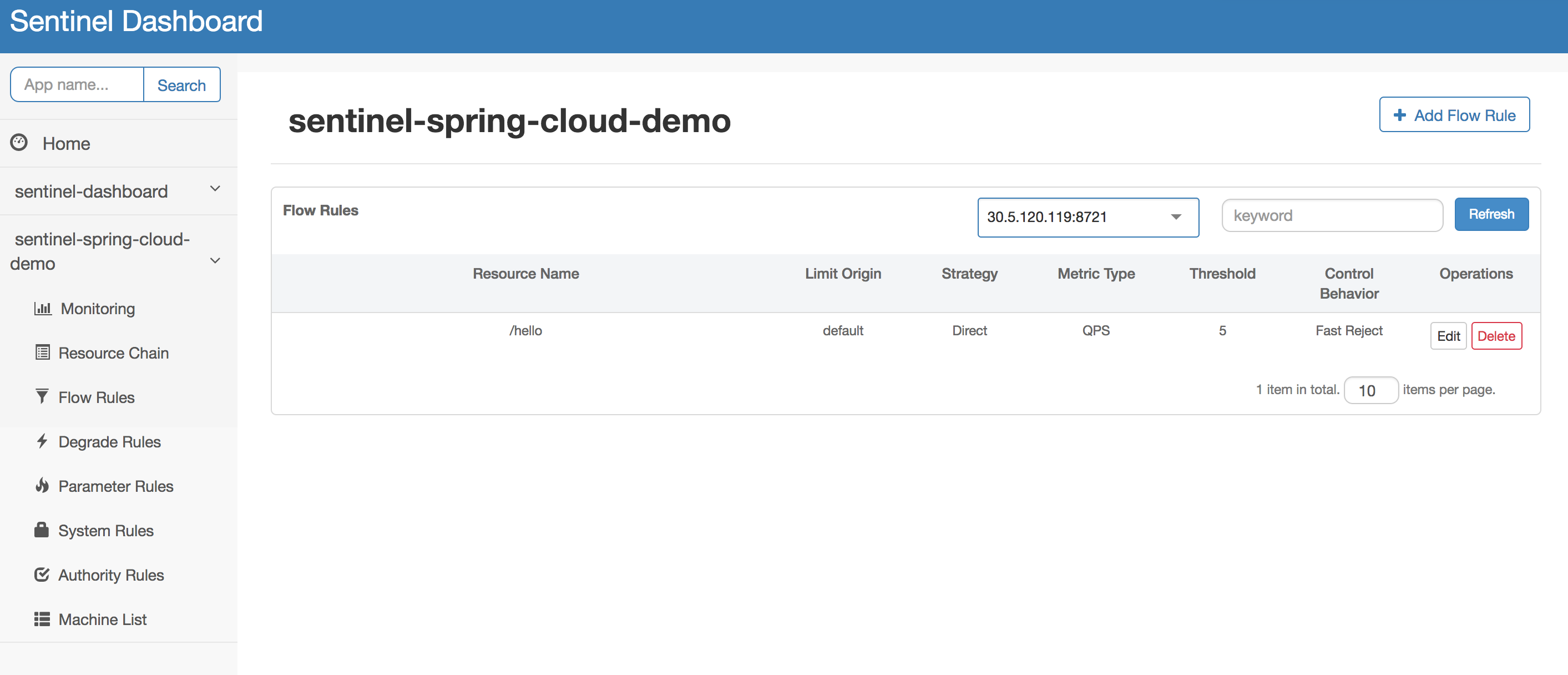This screenshot has width=1568, height=675.
Task: Click the Search button in sidebar
Action: coord(182,84)
